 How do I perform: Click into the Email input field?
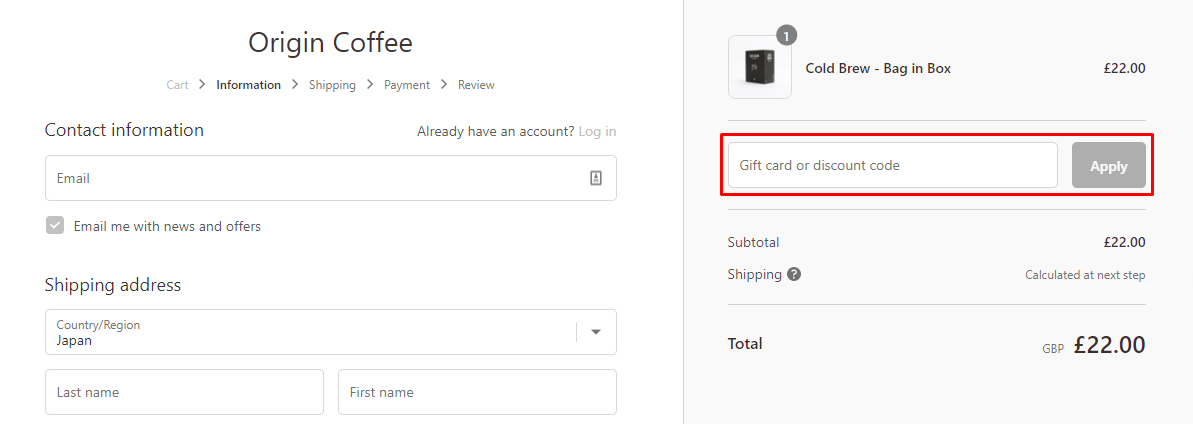315,178
